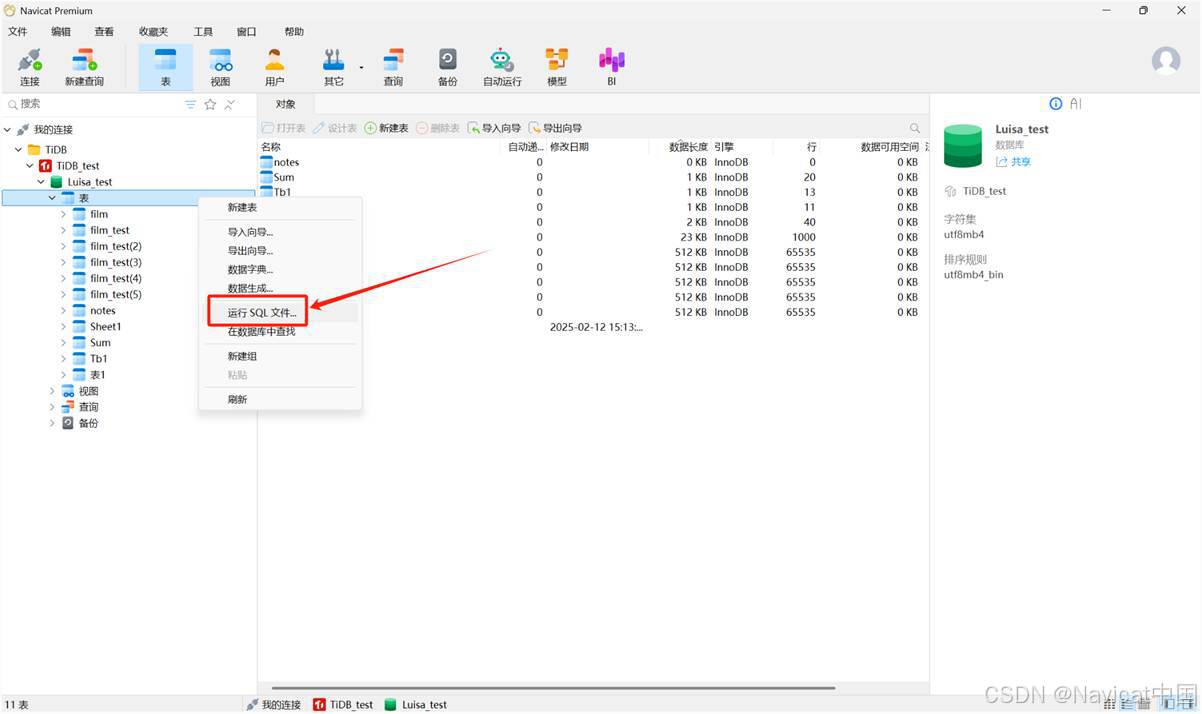Screen dimensions: 1202x714
Task: Click the notes table icon in object list
Action: point(266,162)
